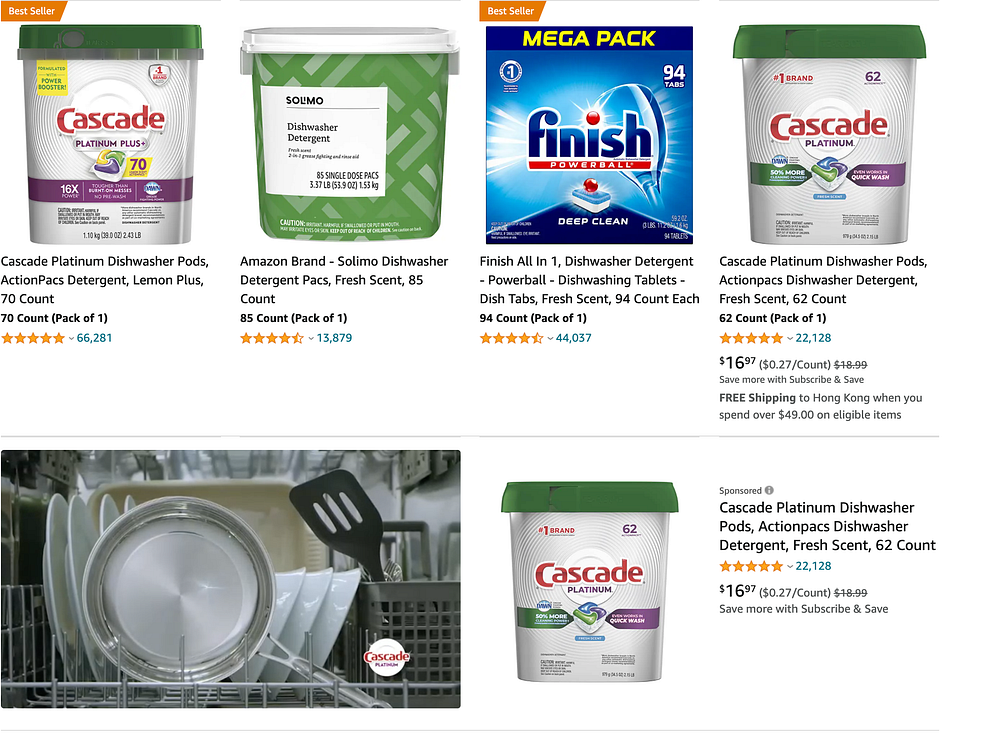Viewport: 1000px width, 737px height.
Task: Click the sponsored Cascade Platinum title link
Action: click(x=827, y=527)
